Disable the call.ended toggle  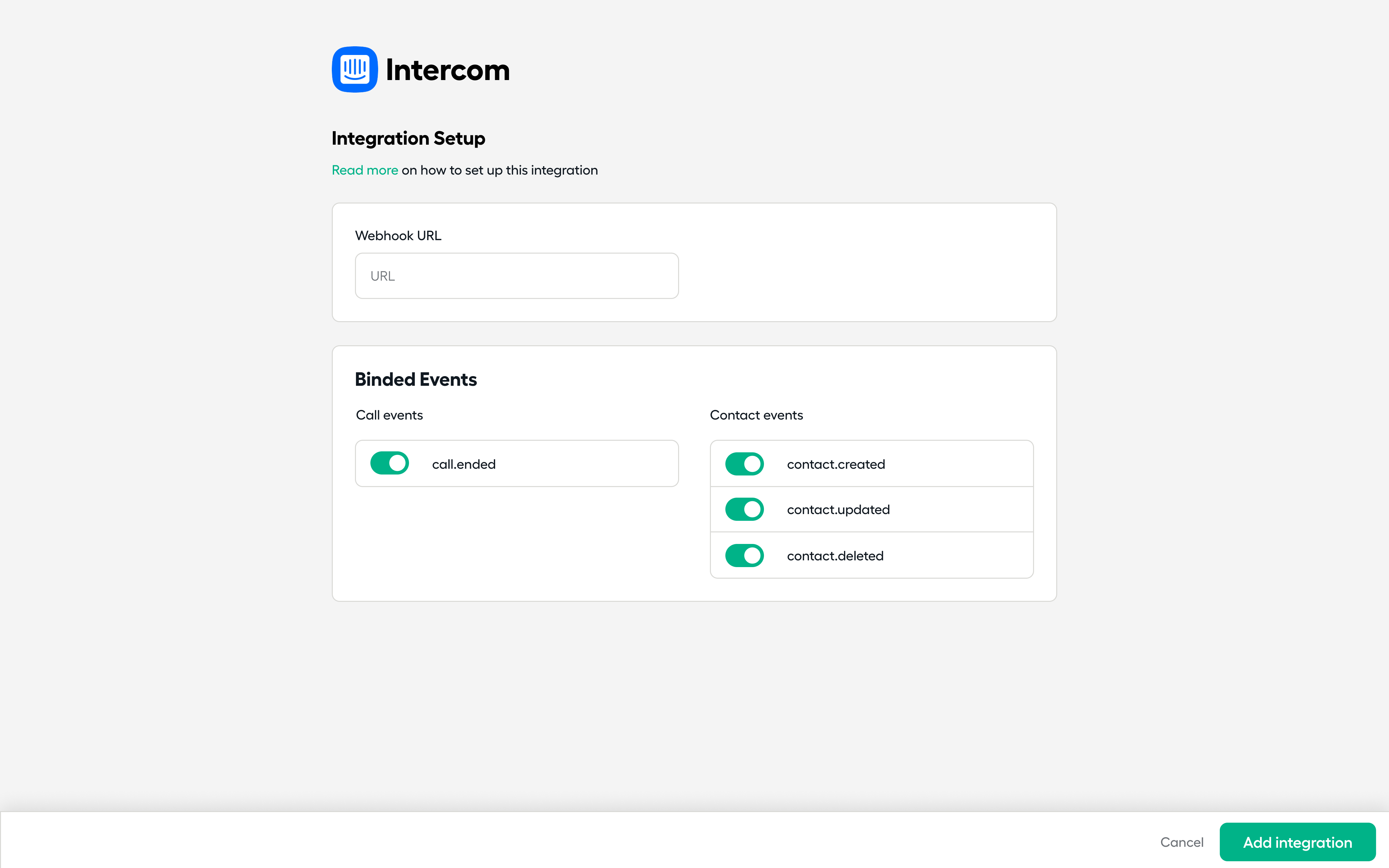tap(390, 463)
